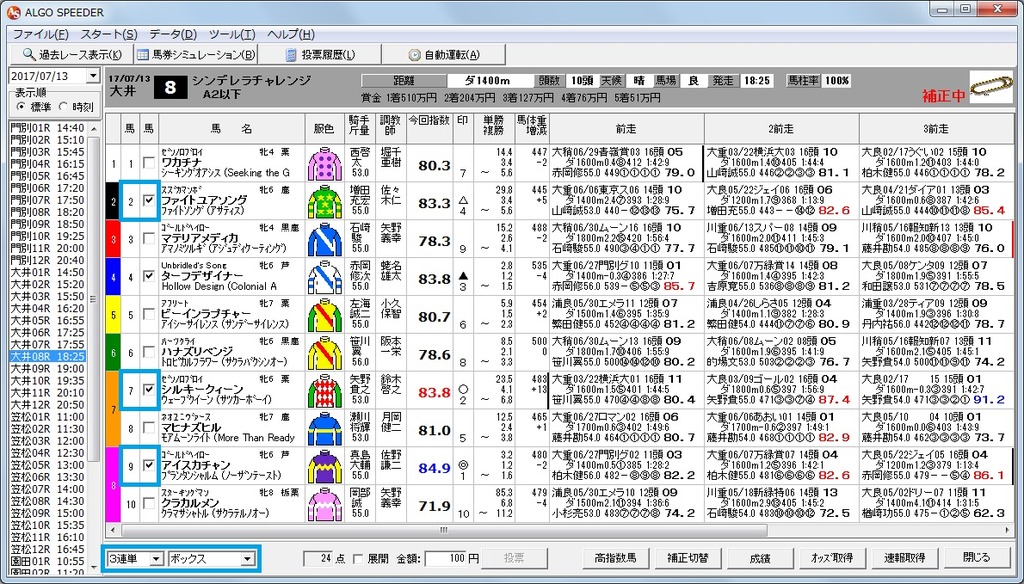The width and height of the screenshot is (1024, 584).
Task: Open the ヘルプ(H) menu
Action: tap(291, 35)
